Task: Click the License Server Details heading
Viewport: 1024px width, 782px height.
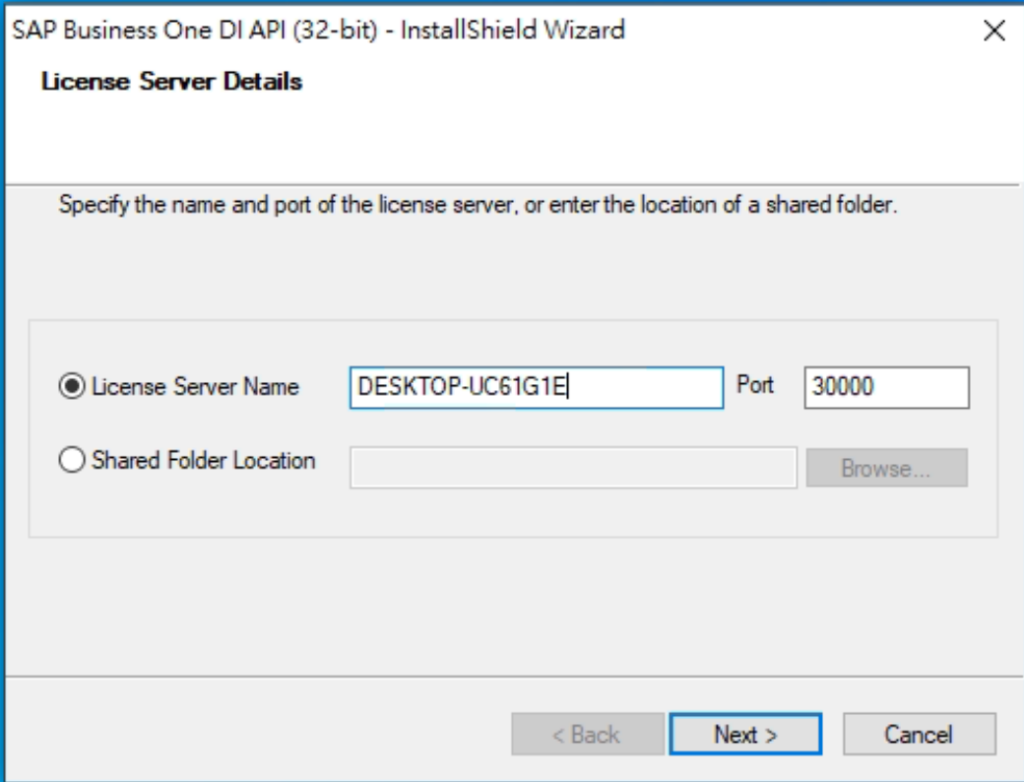Action: (x=171, y=82)
